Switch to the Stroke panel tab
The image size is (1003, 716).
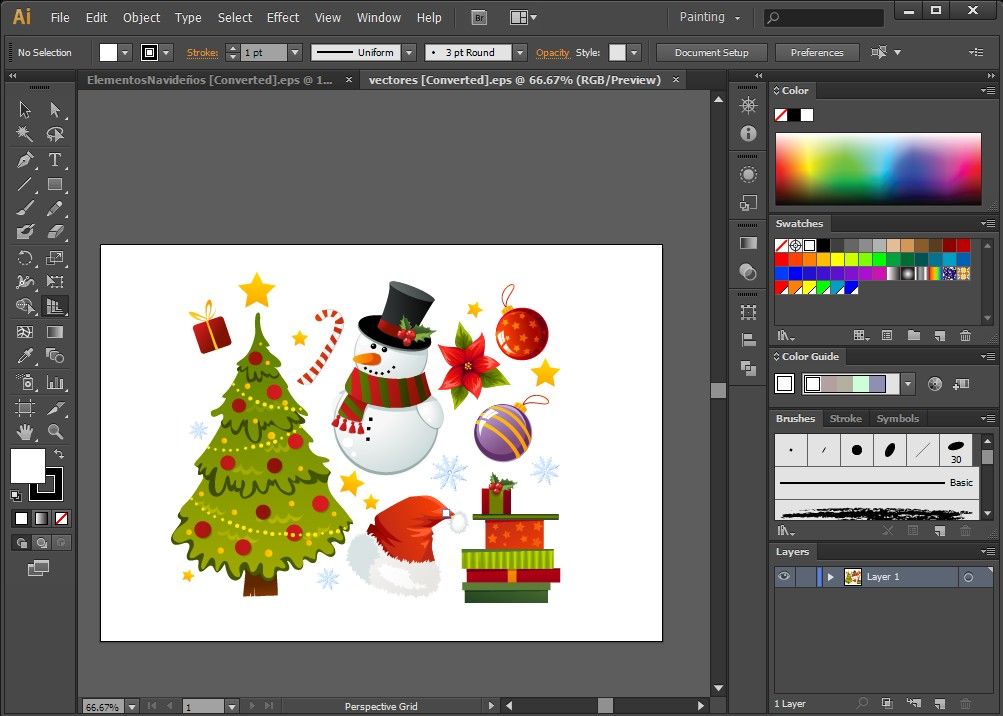tap(846, 418)
